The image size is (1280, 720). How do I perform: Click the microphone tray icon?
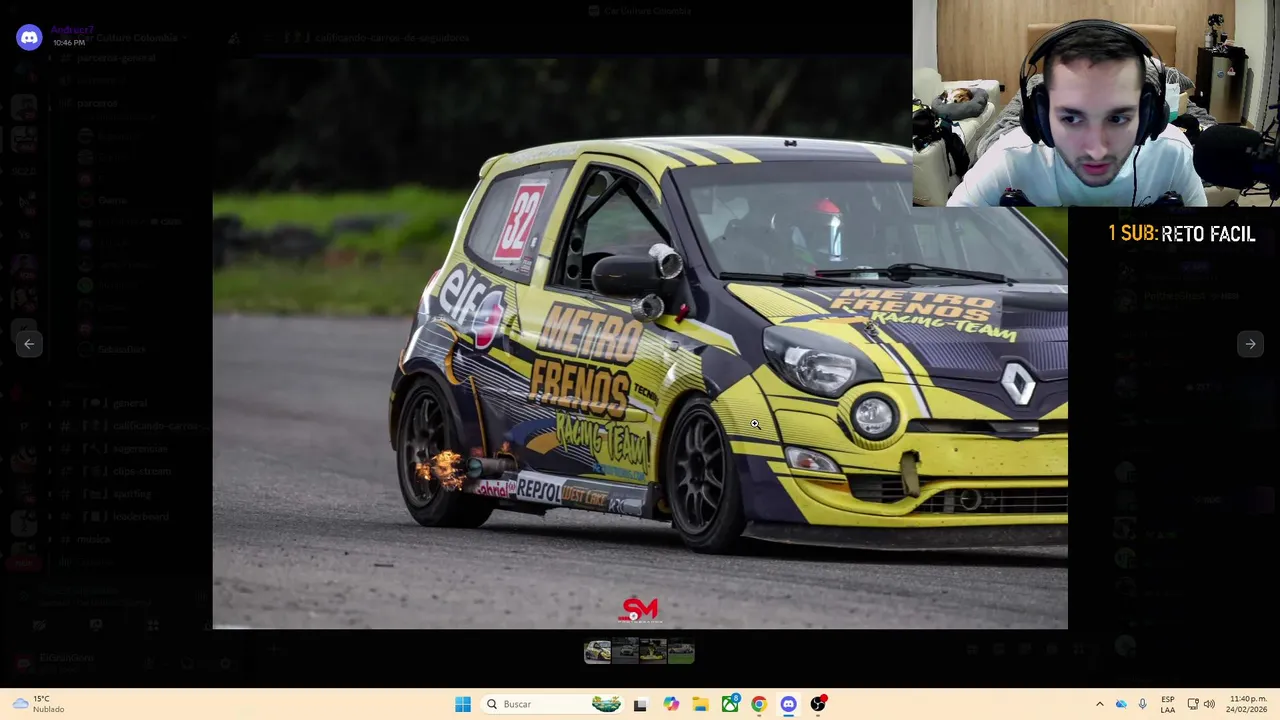point(1142,704)
